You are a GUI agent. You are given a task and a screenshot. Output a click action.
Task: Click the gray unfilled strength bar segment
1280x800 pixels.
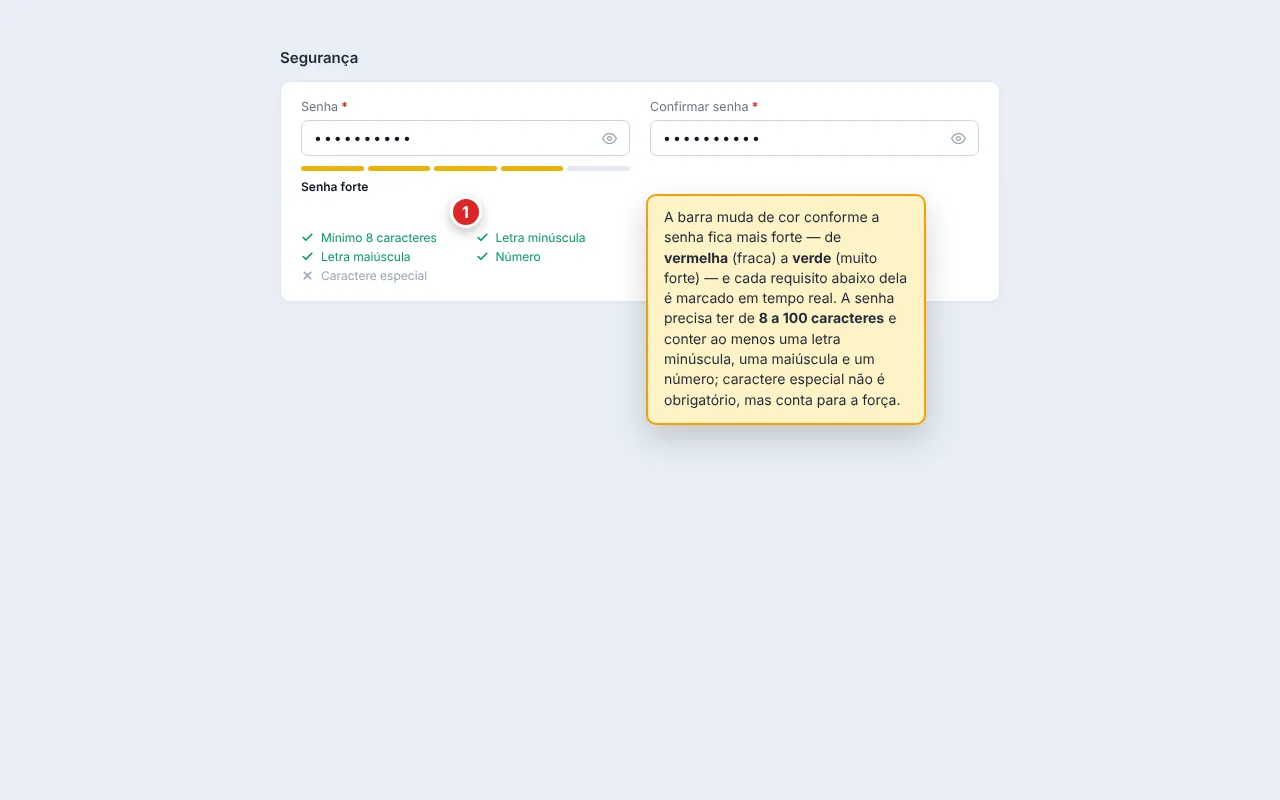(x=598, y=168)
